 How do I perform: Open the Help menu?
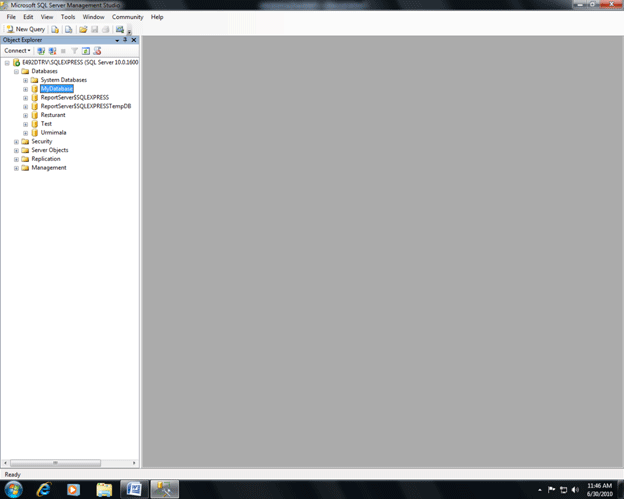(x=157, y=17)
